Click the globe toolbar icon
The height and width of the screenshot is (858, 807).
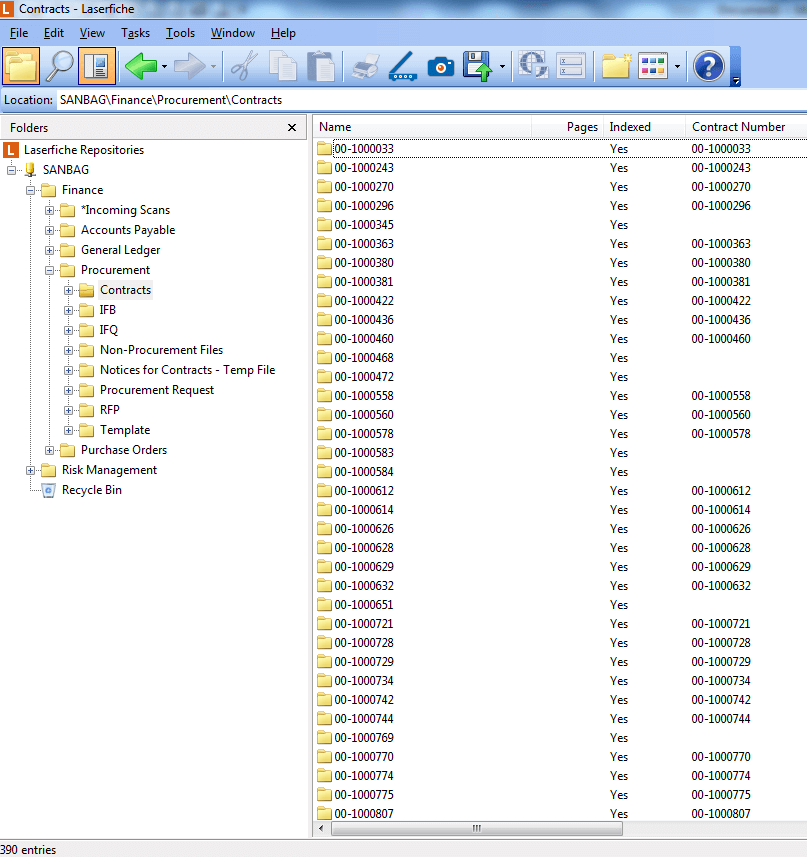tap(533, 66)
